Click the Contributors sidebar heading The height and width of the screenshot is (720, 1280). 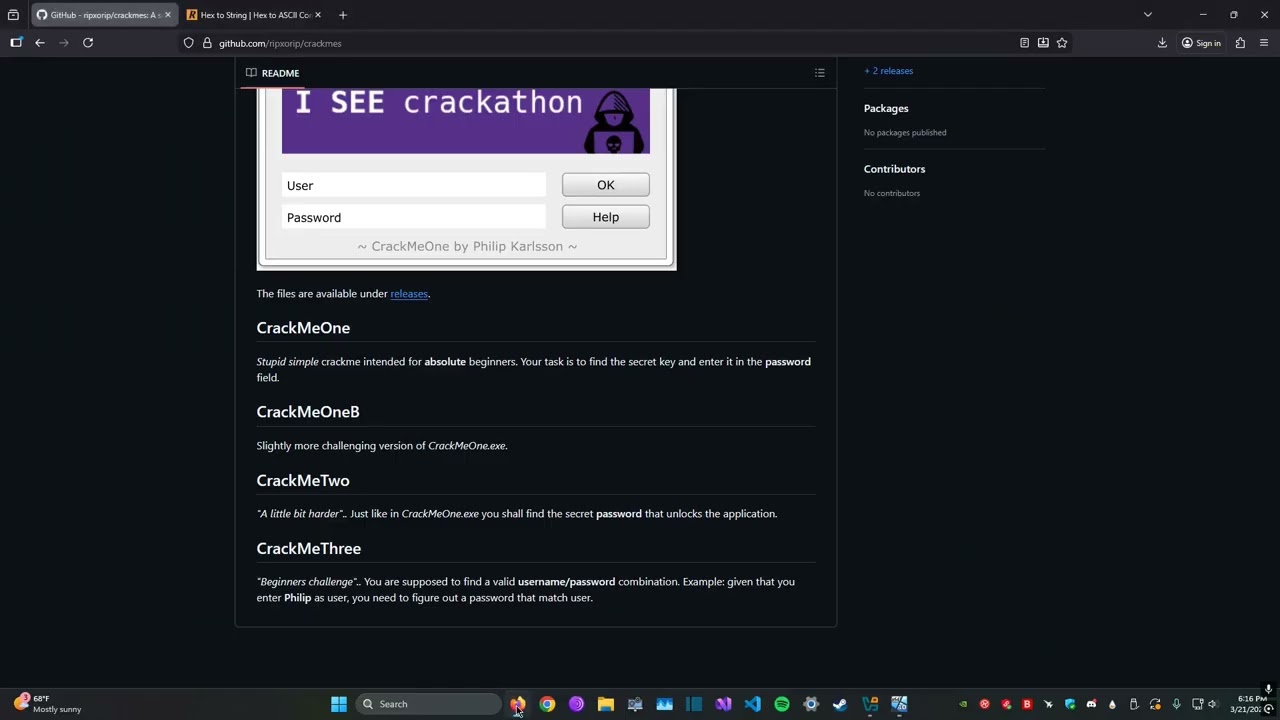[895, 169]
